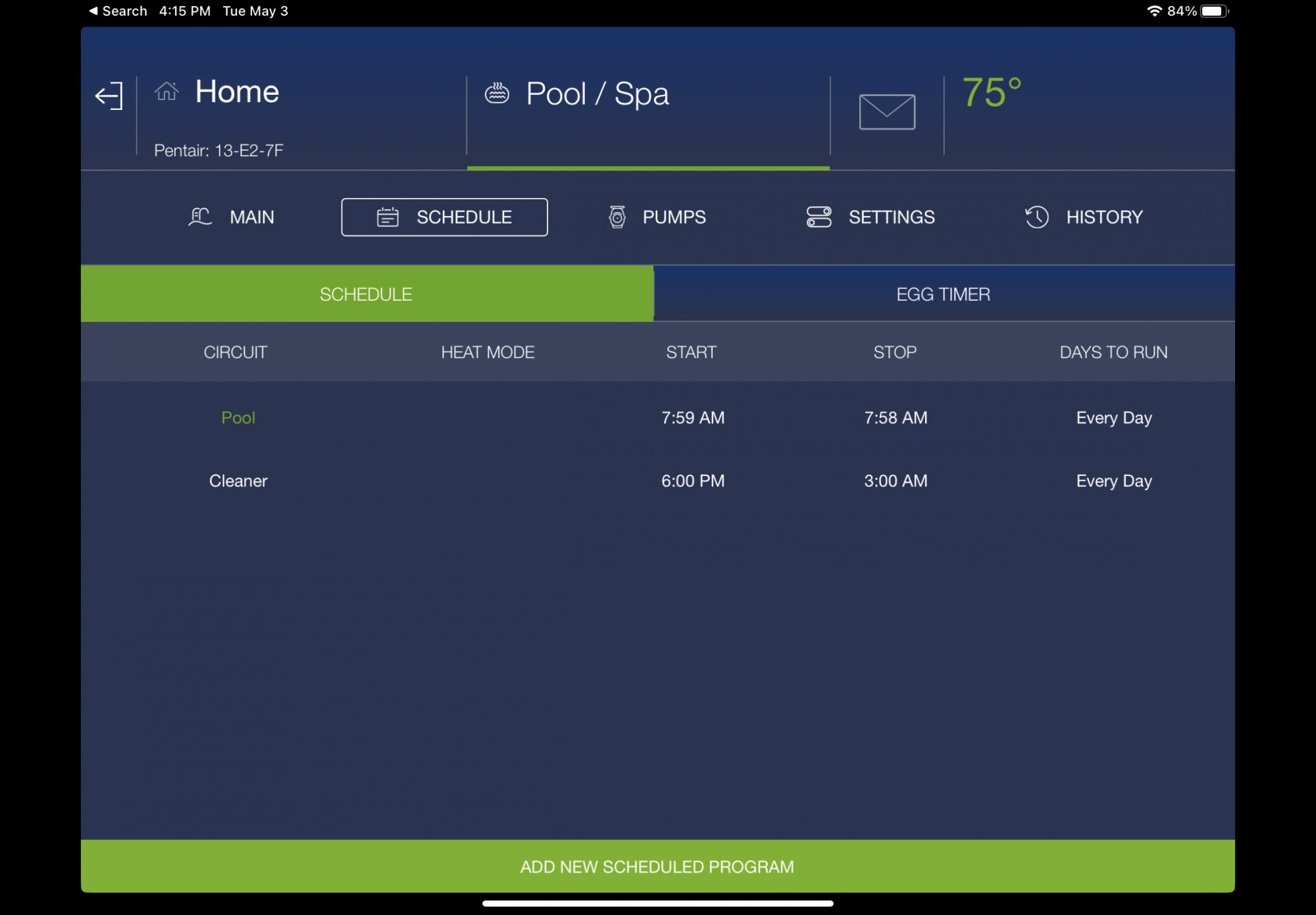Open the SETTINGS tab
1316x915 pixels.
point(870,217)
